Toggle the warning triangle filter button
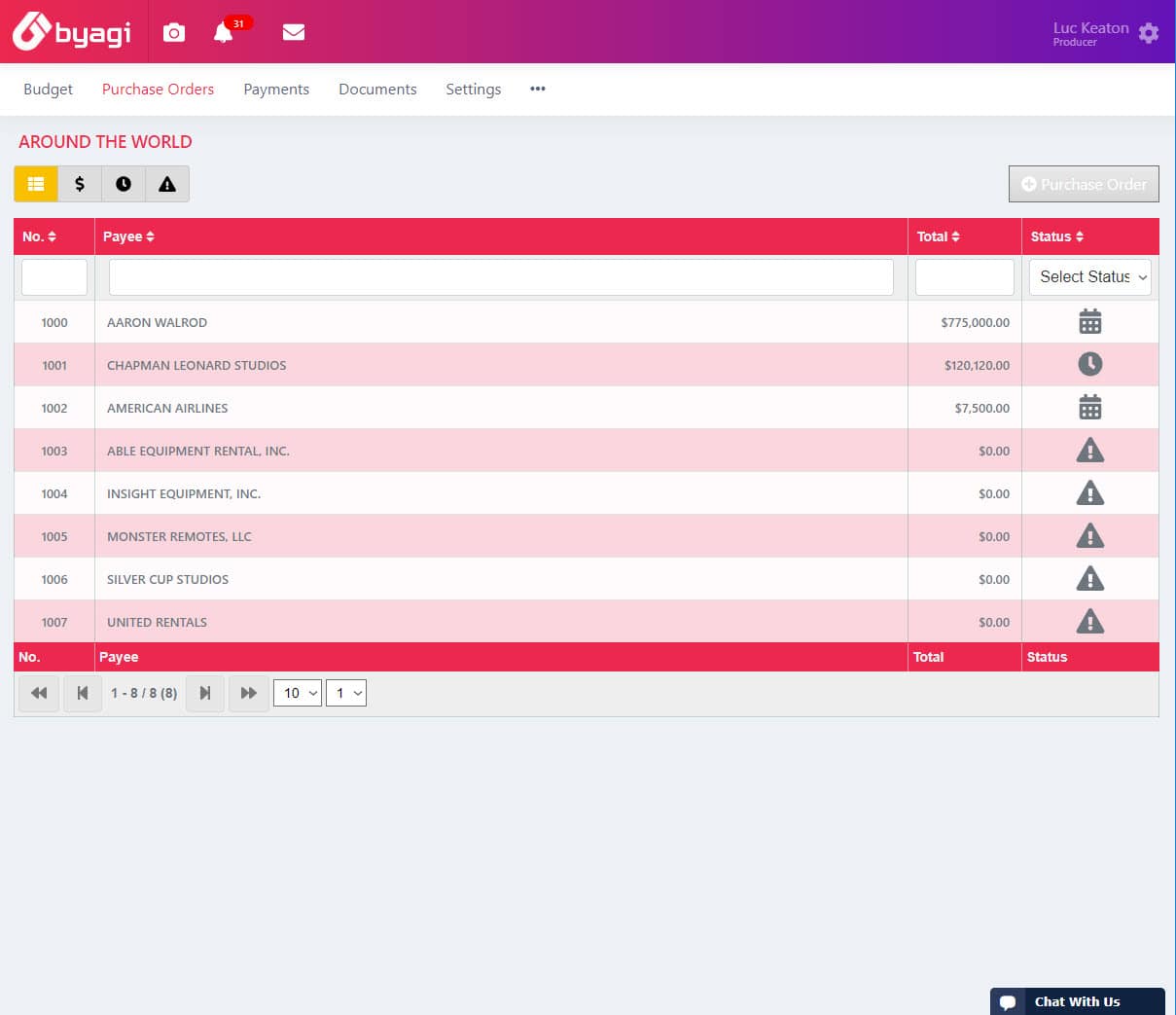 coord(167,184)
